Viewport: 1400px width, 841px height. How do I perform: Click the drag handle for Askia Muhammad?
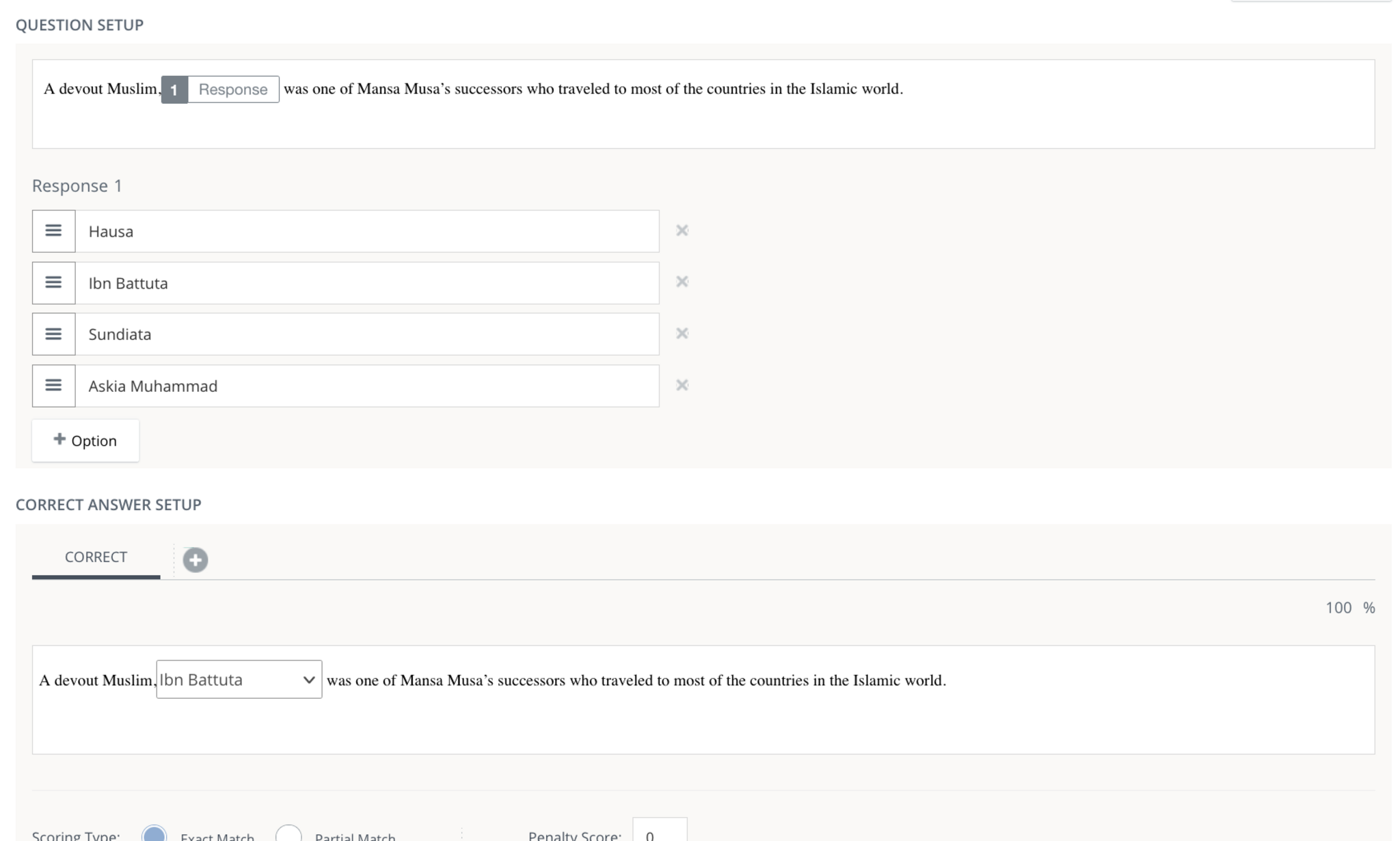[53, 386]
